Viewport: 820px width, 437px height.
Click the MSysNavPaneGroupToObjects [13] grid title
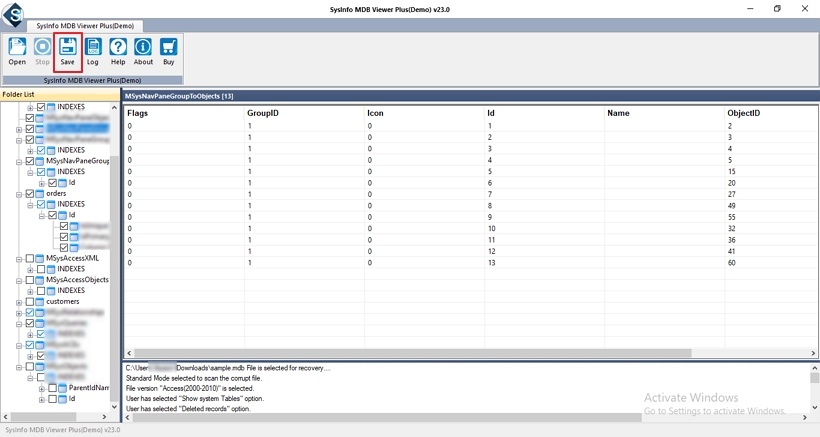coord(179,96)
